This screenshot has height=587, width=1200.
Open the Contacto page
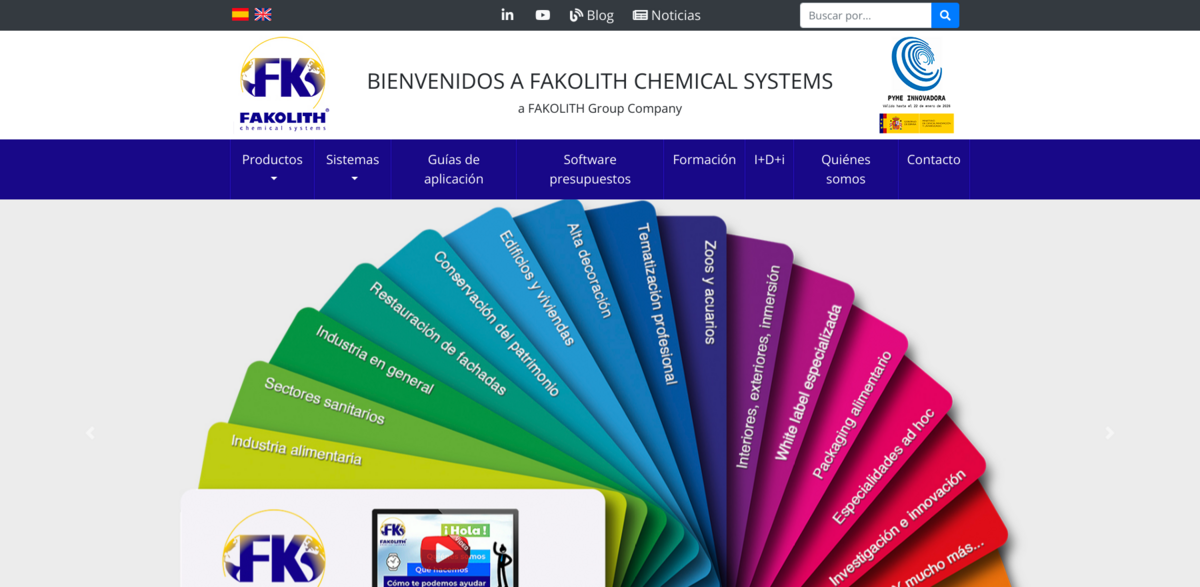(x=932, y=159)
